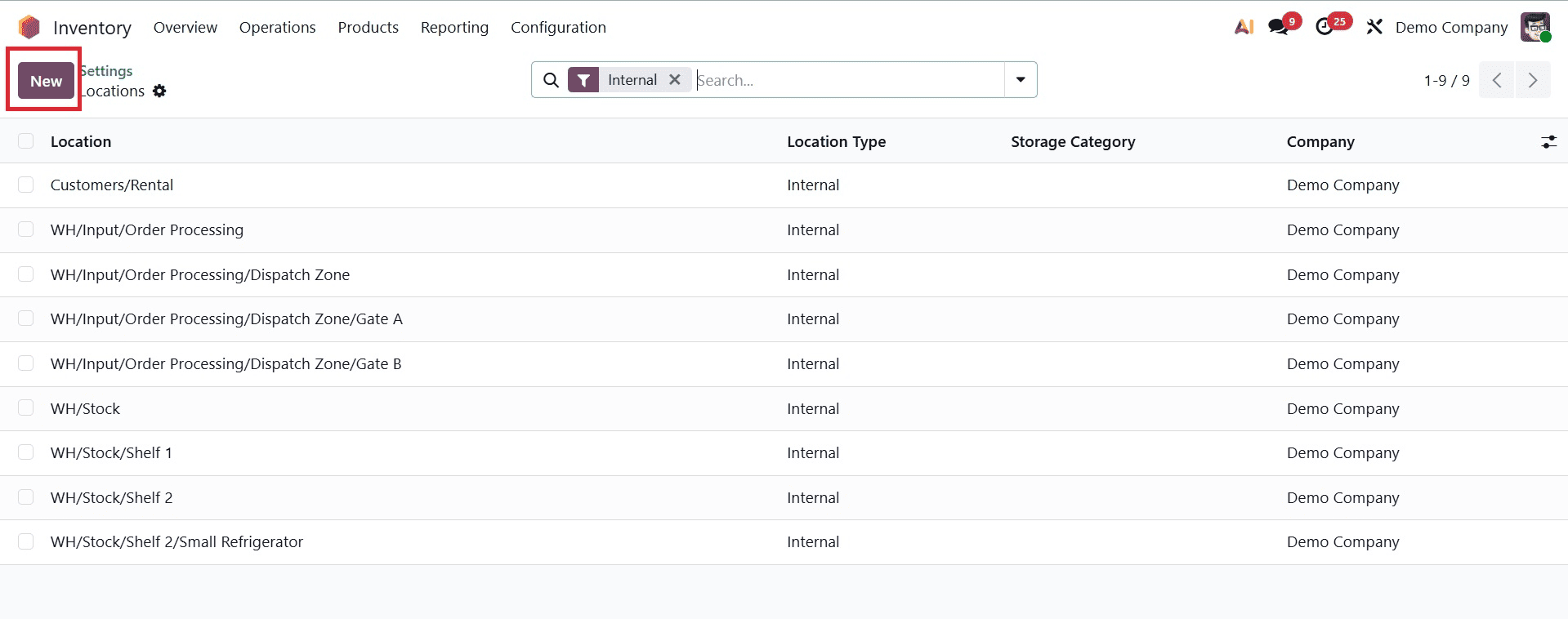1568x619 pixels.
Task: Click Demo Company in WH/Stock row
Action: (1342, 408)
